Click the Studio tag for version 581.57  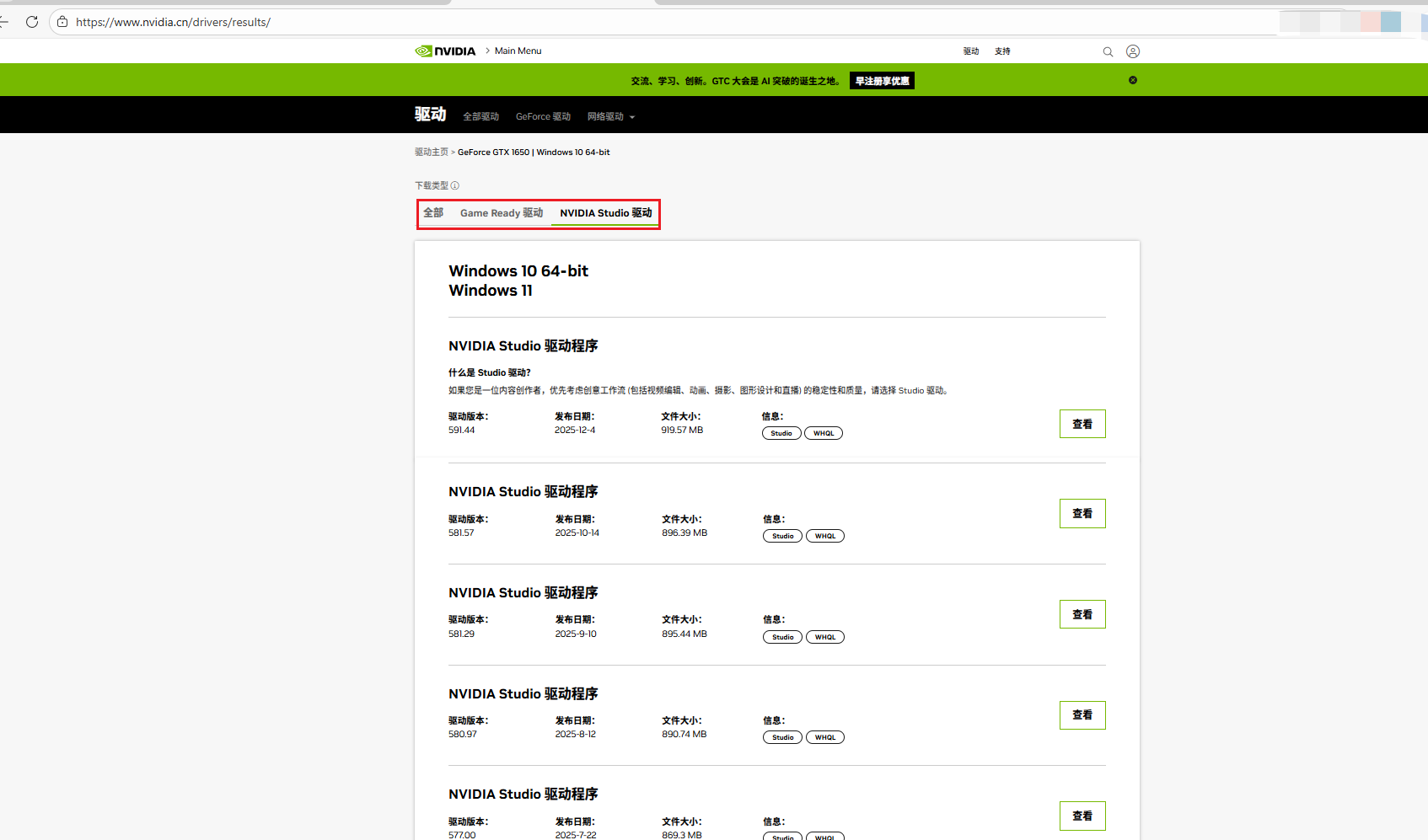click(x=783, y=536)
